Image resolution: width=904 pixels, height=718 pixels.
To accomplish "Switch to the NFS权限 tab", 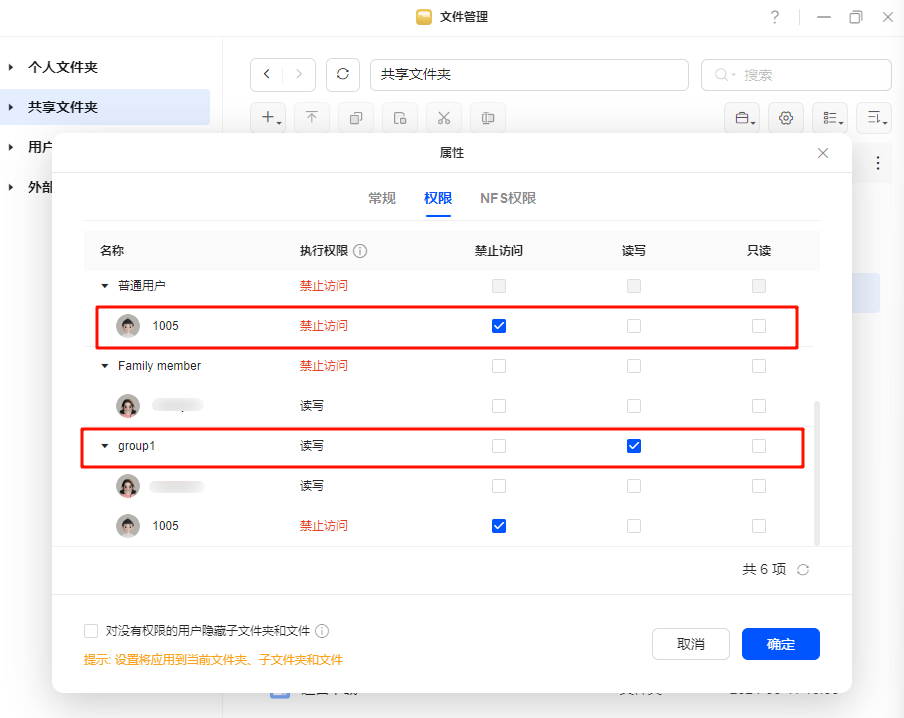I will point(508,198).
